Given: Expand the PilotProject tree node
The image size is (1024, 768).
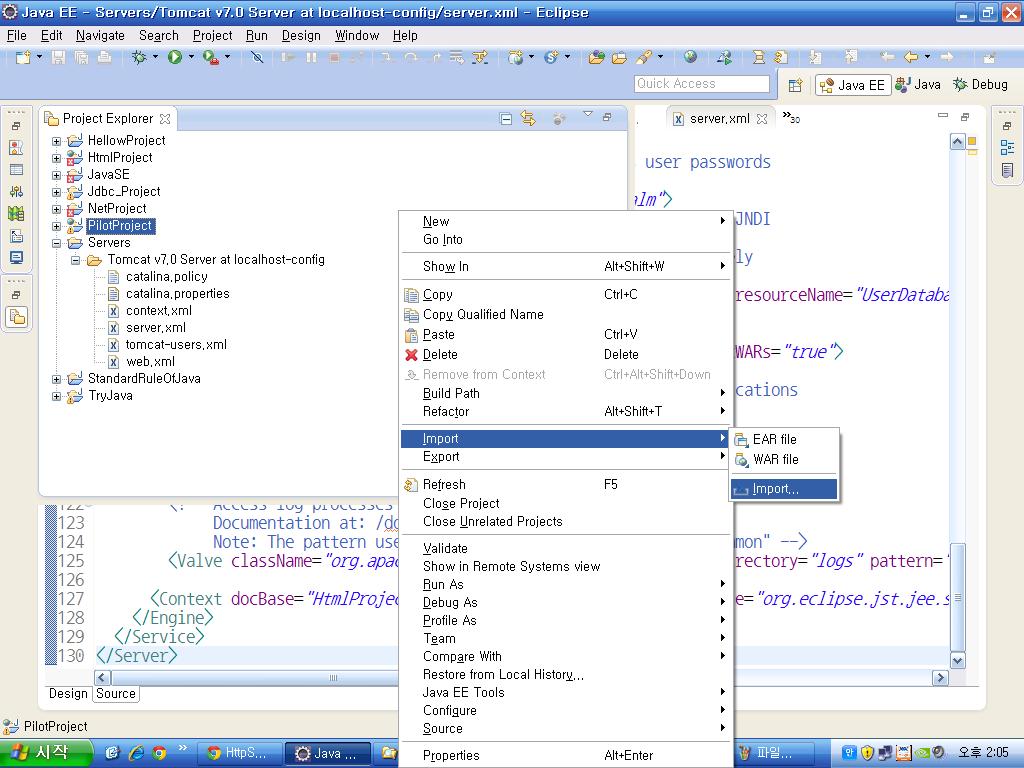Looking at the screenshot, I should (x=57, y=226).
